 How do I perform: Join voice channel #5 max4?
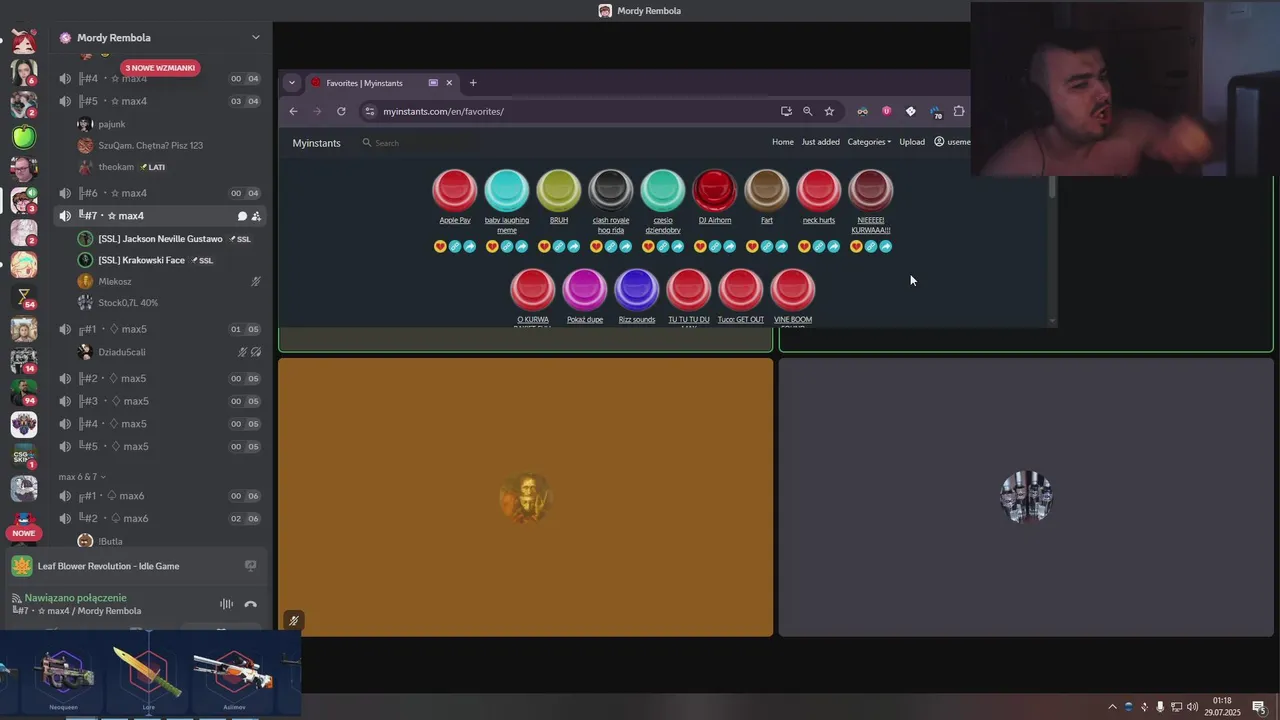coord(160,101)
